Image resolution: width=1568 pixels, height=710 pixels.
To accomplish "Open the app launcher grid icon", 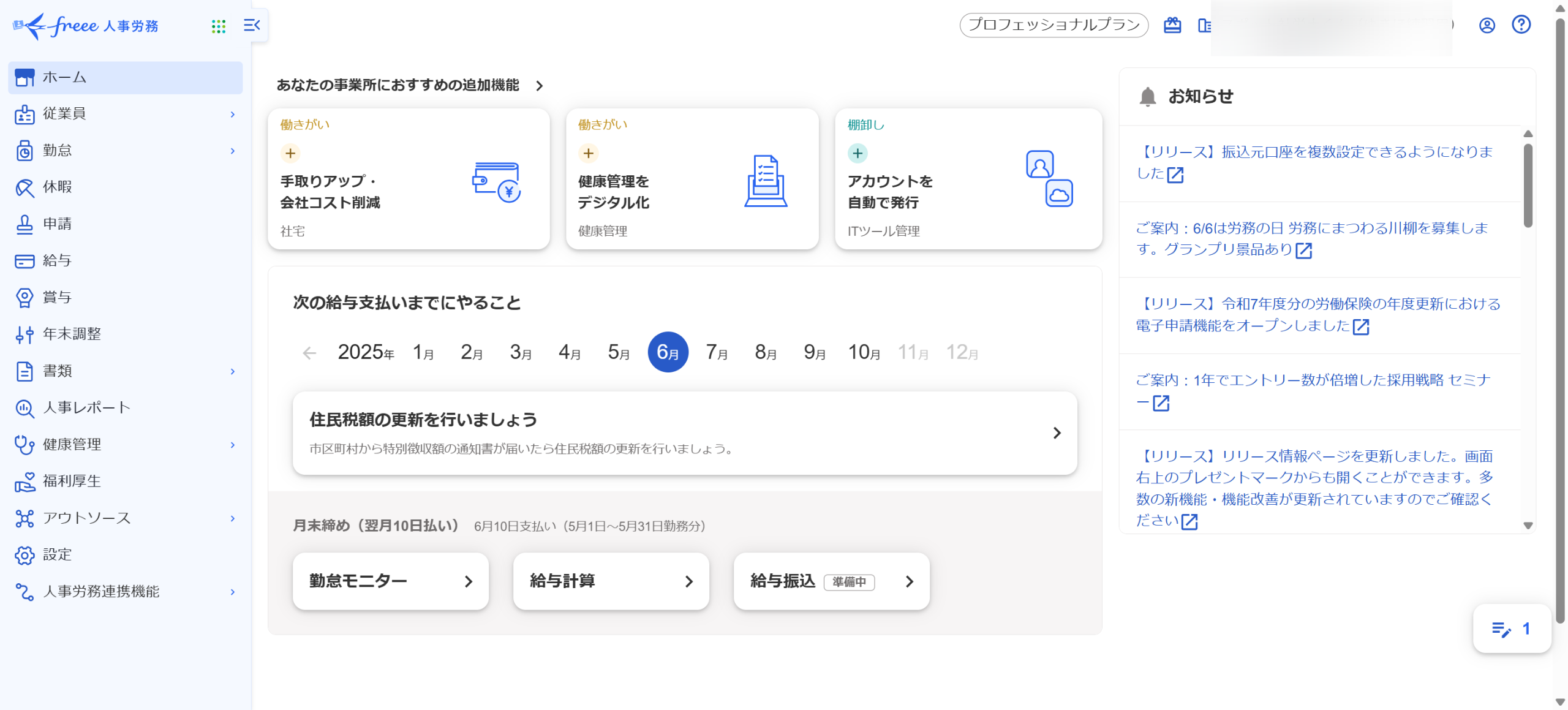I will [219, 26].
